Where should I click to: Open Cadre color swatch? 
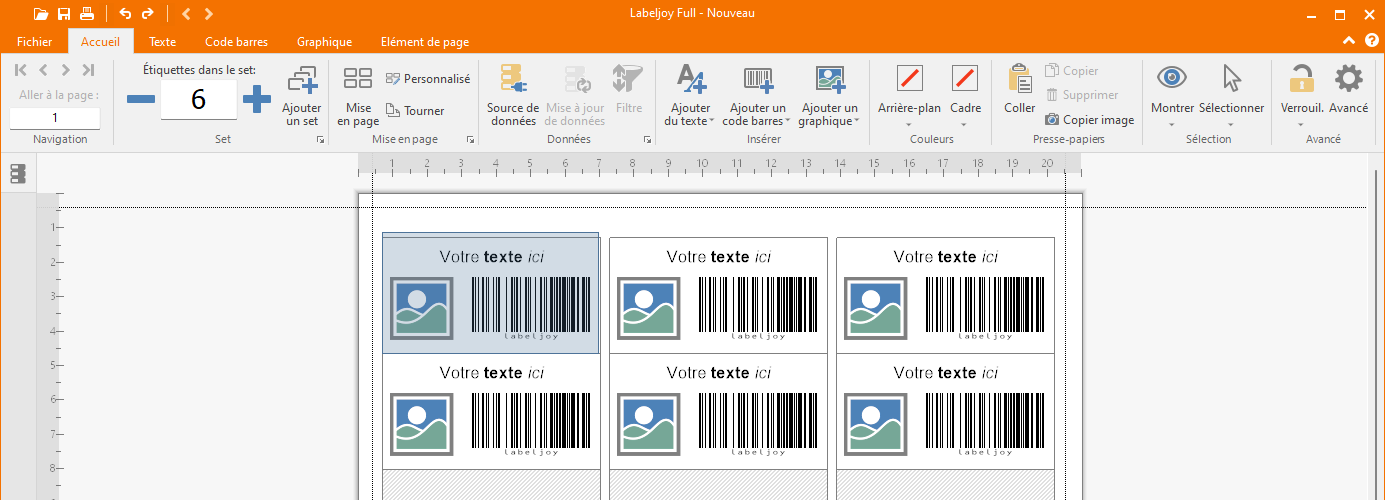click(x=965, y=78)
